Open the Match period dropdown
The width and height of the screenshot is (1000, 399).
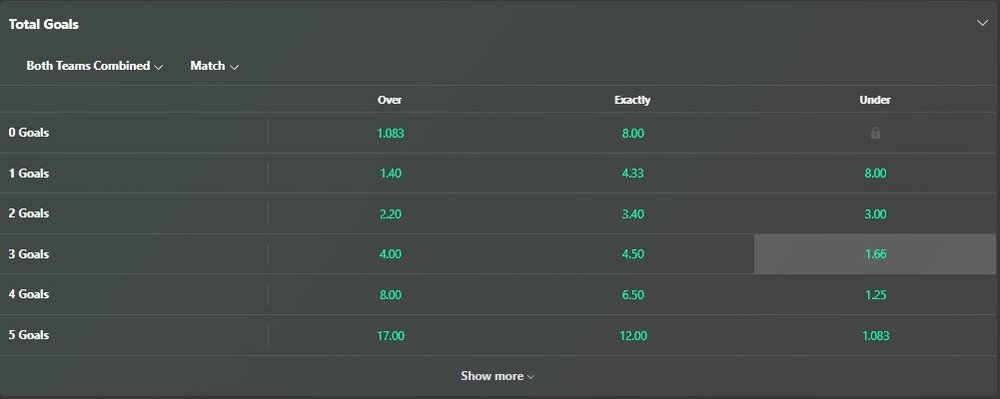[x=214, y=66]
